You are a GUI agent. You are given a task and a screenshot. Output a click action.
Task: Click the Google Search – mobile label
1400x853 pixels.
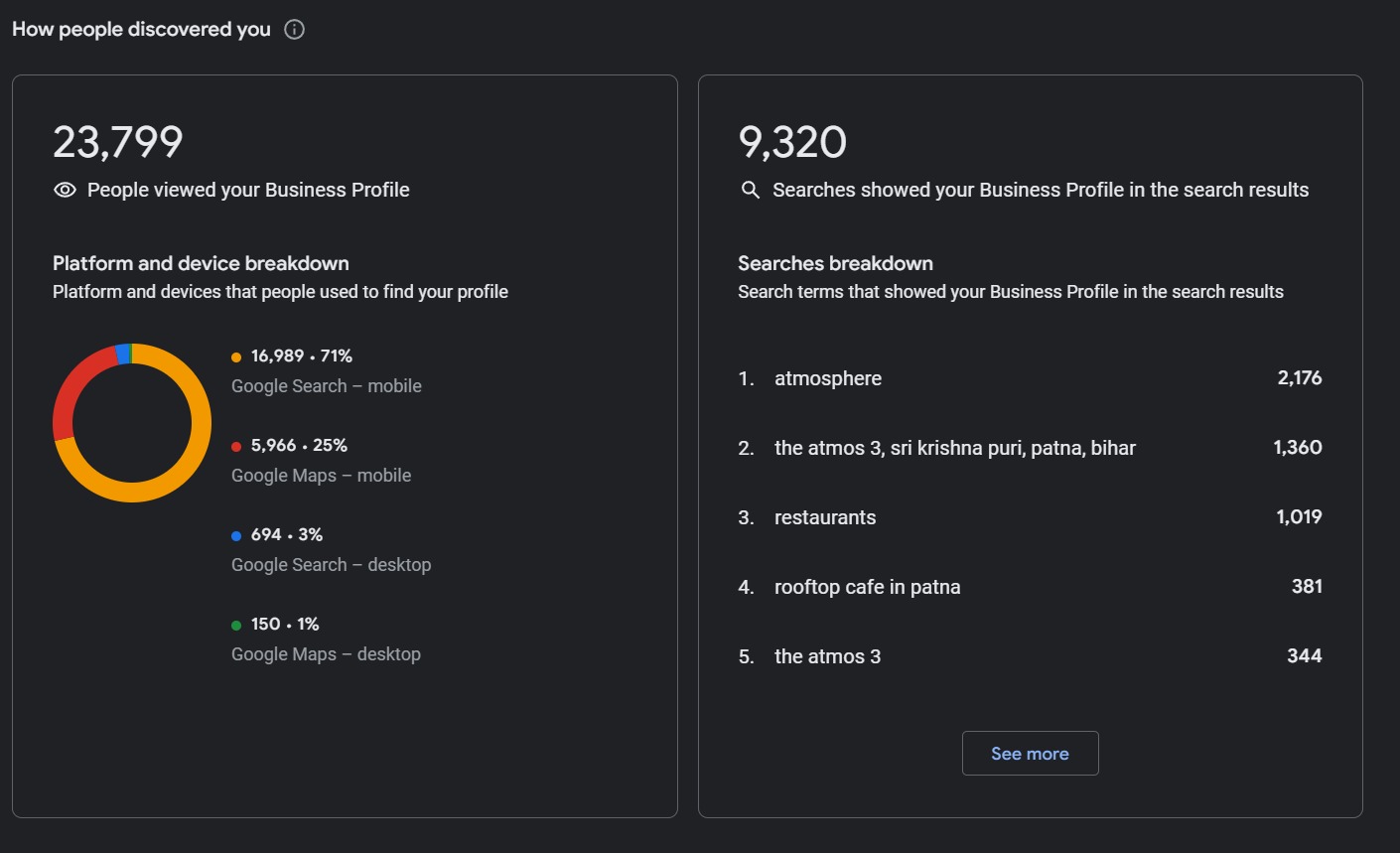tap(326, 386)
